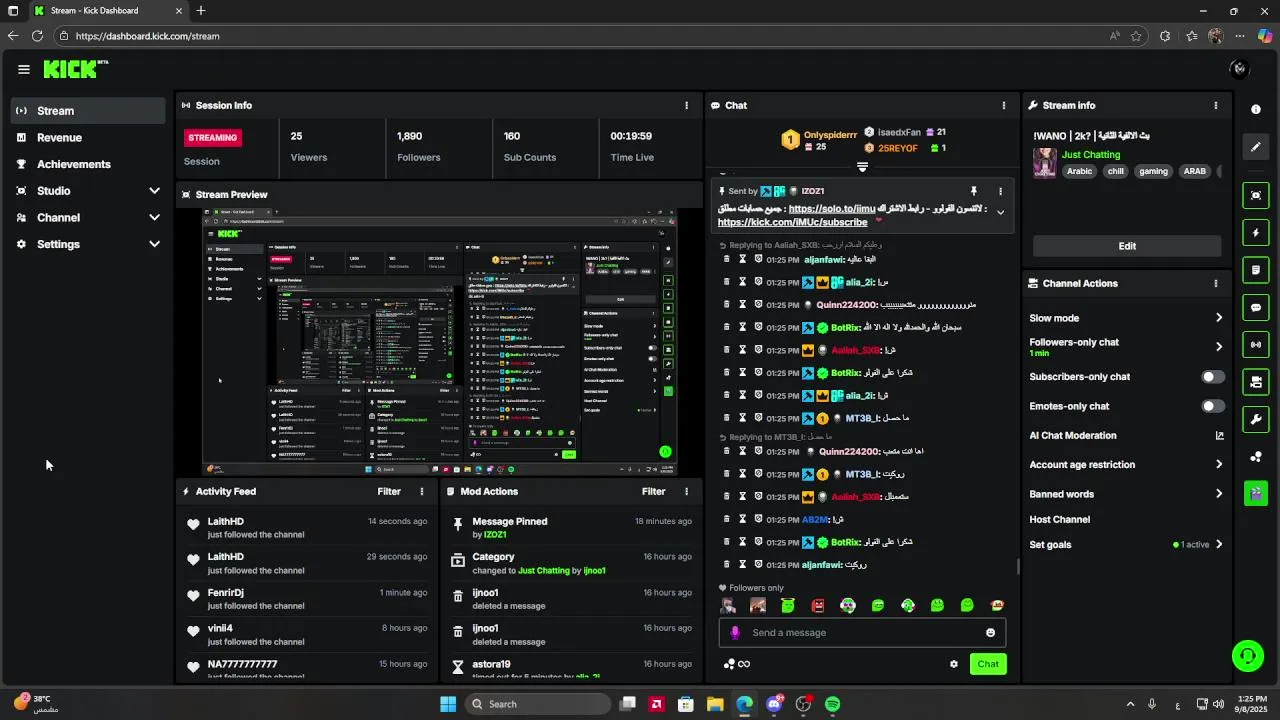Click the pin icon on pinned message
This screenshot has width=1280, height=720.
[973, 191]
